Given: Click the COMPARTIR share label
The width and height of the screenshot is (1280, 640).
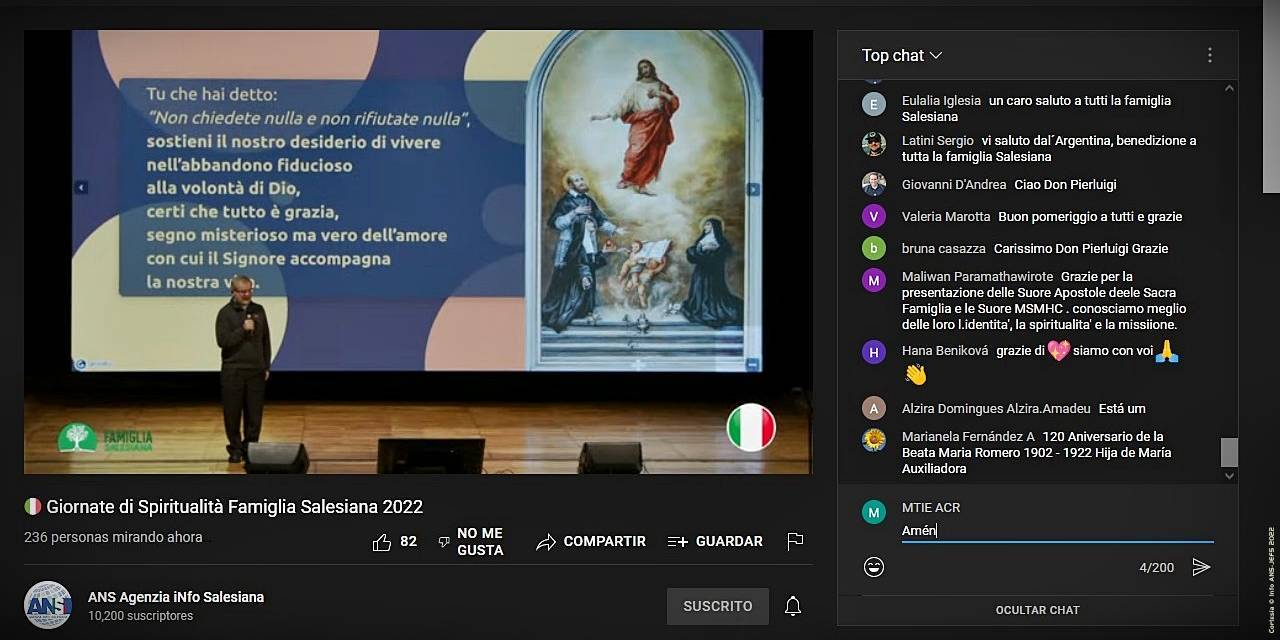Looking at the screenshot, I should pyautogui.click(x=604, y=542).
